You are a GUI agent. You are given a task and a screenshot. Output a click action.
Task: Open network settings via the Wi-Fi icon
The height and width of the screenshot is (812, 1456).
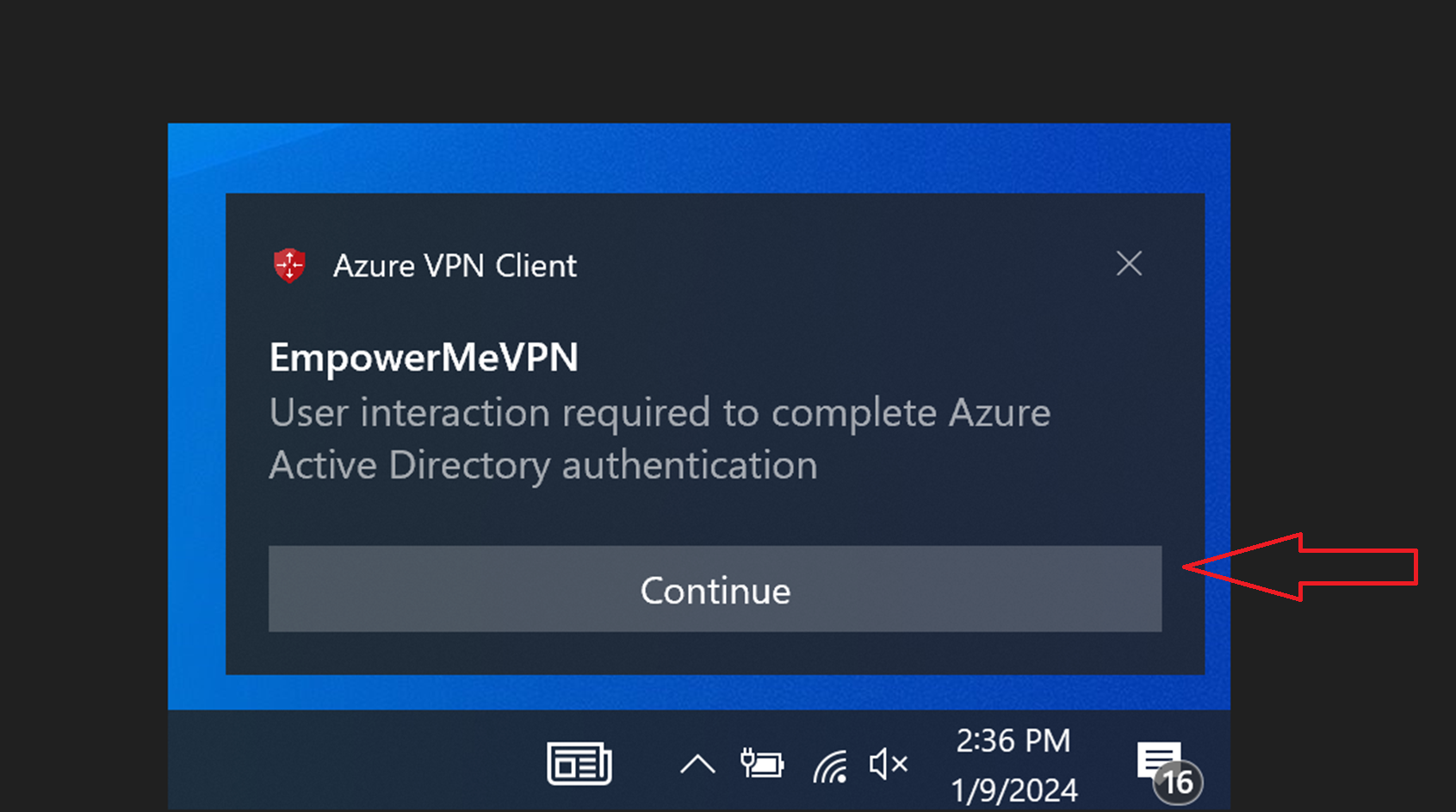coord(830,763)
